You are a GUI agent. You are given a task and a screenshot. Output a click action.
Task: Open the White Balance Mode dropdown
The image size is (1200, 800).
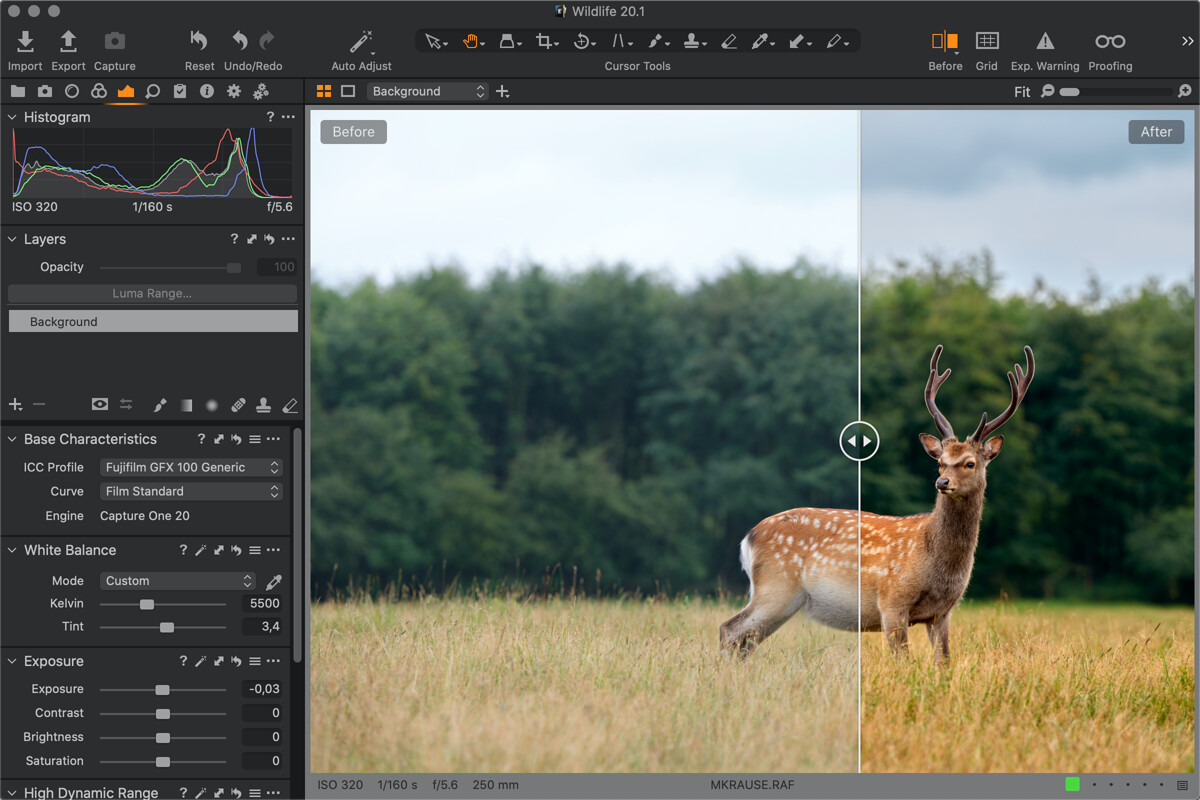tap(178, 581)
